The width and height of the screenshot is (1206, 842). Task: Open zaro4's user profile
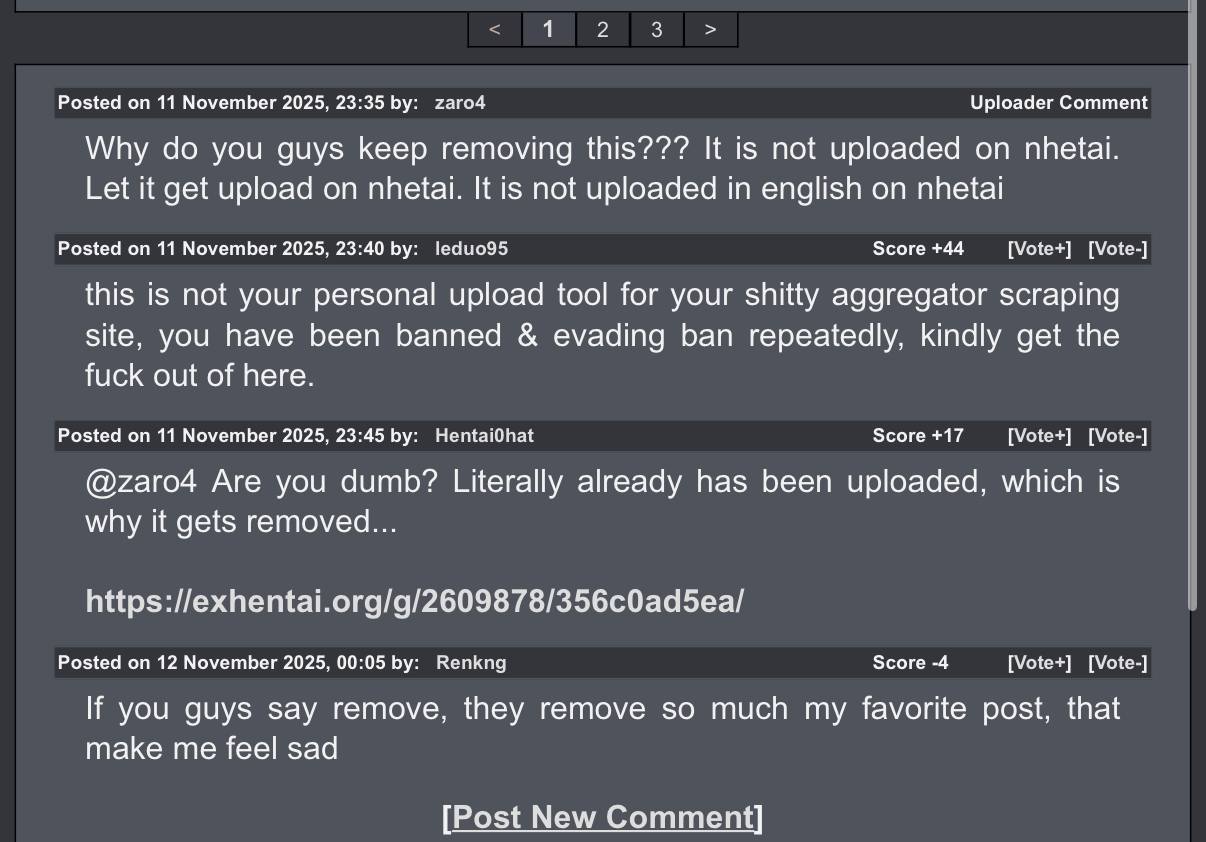pos(460,103)
